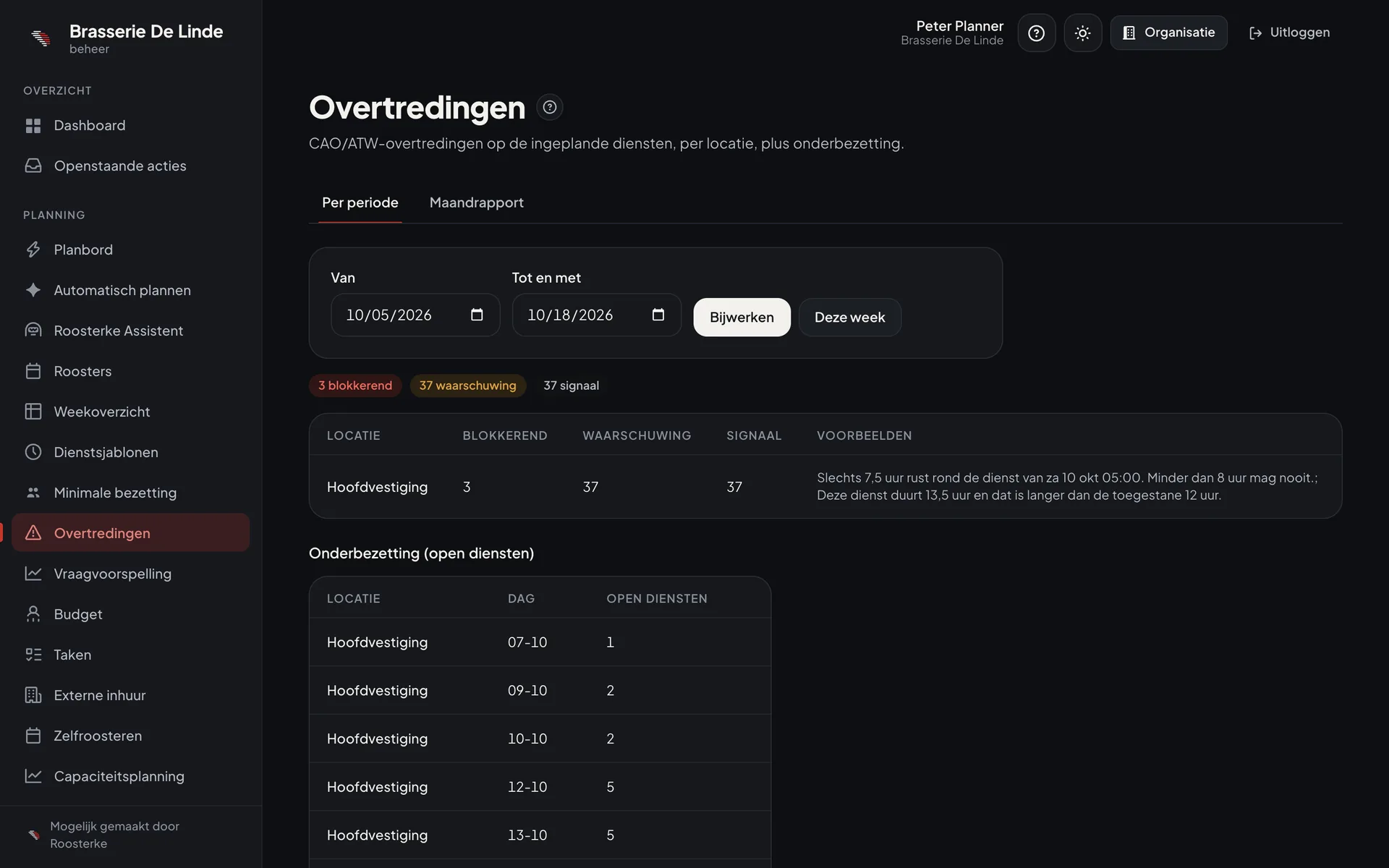Screen dimensions: 1389x868
Task: Open the Dashboard grid icon
Action: (x=33, y=126)
